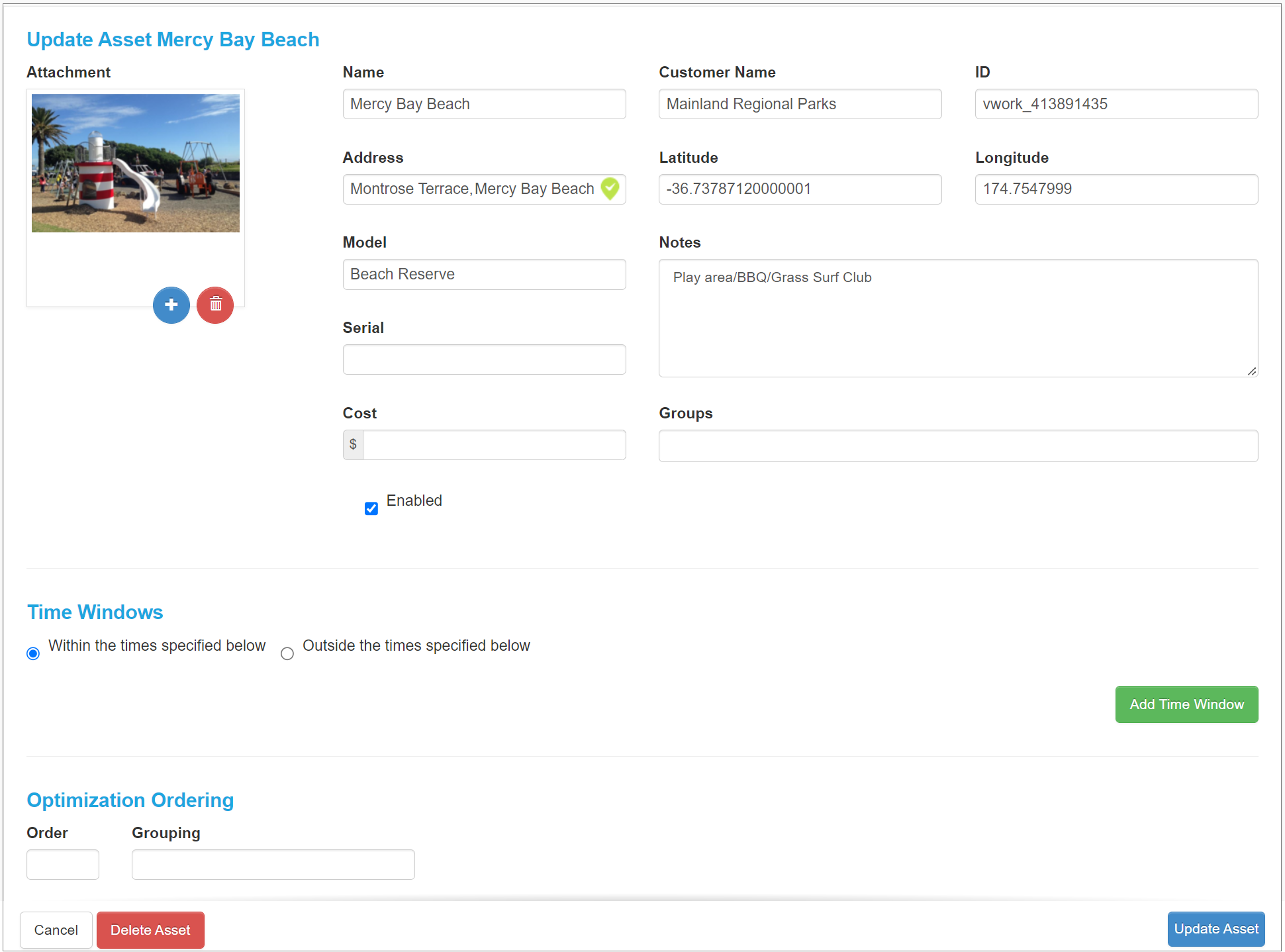1285x952 pixels.
Task: Click the 'Attachment' label
Action: 68,72
